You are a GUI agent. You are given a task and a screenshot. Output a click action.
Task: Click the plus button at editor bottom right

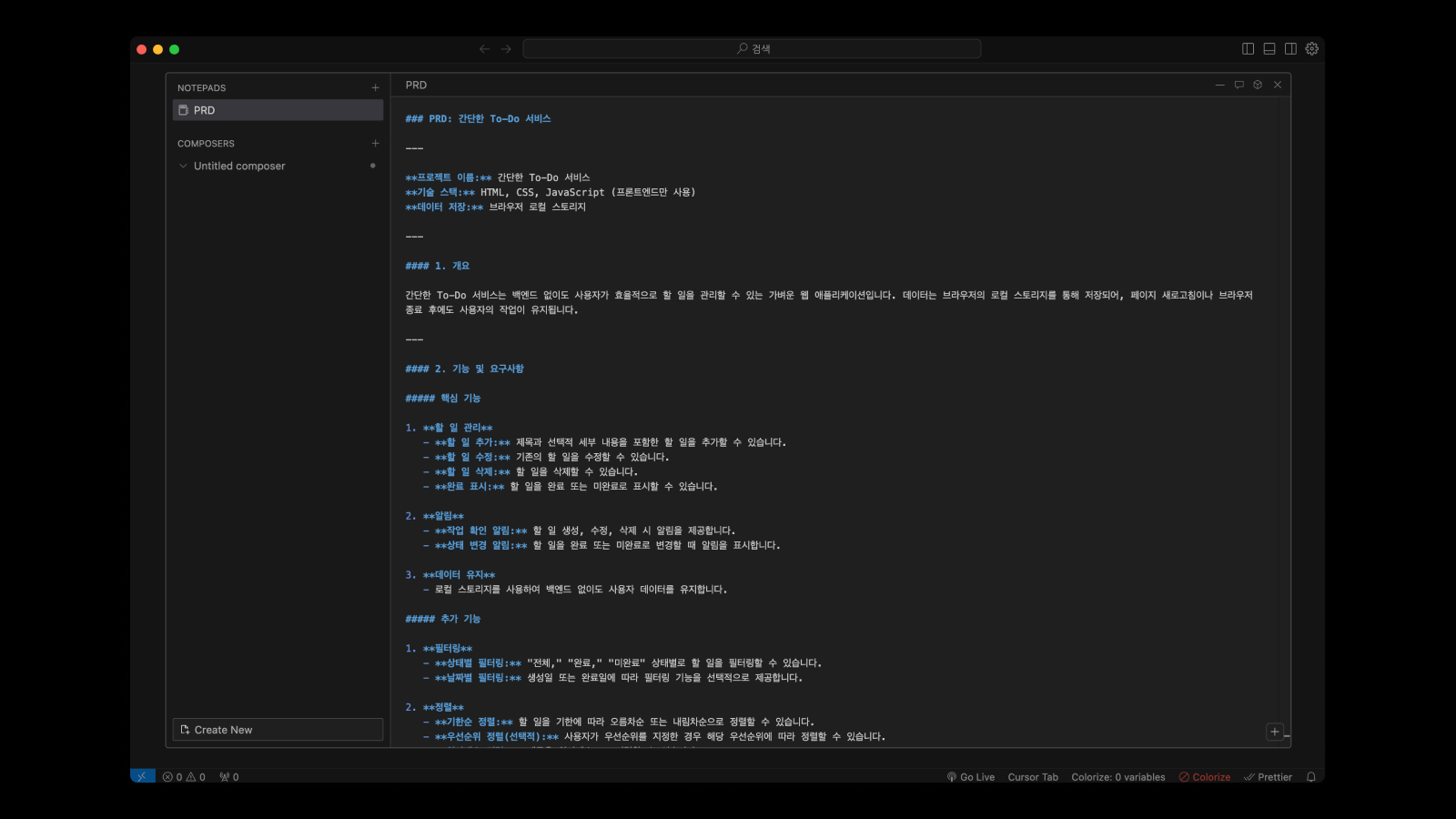pos(1275,732)
